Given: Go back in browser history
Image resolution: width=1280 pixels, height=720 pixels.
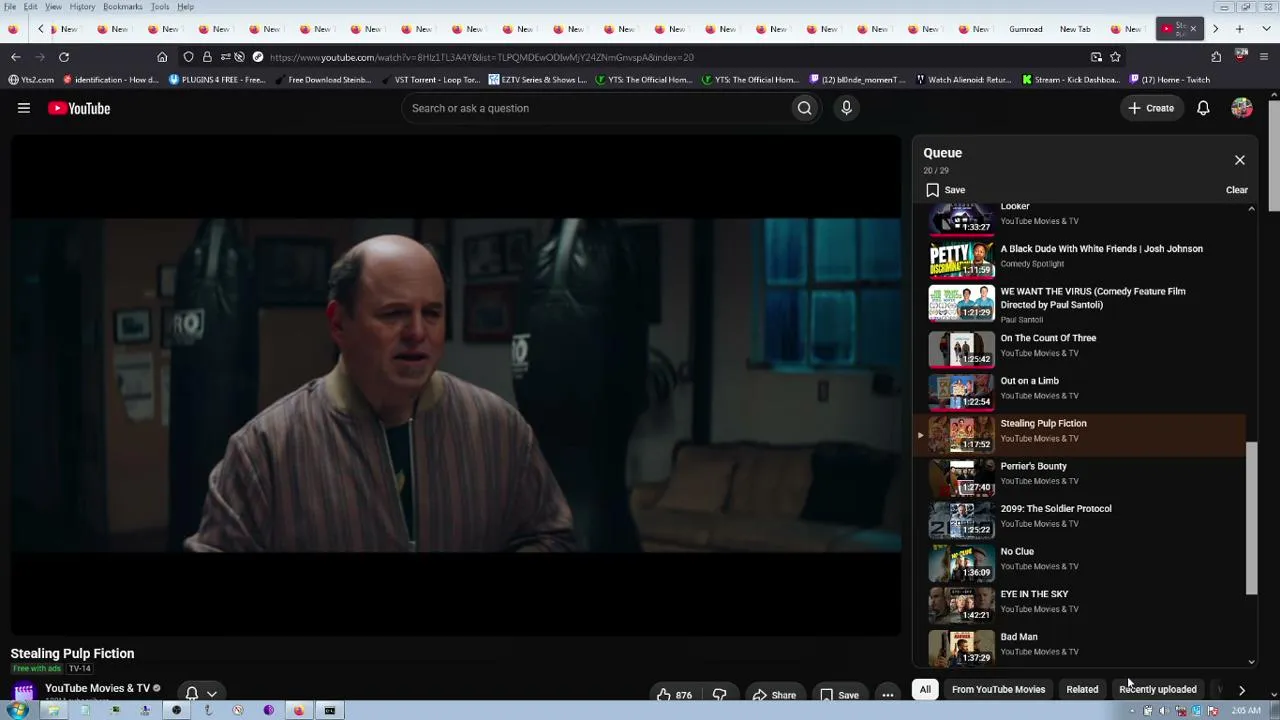Looking at the screenshot, I should coord(15,57).
